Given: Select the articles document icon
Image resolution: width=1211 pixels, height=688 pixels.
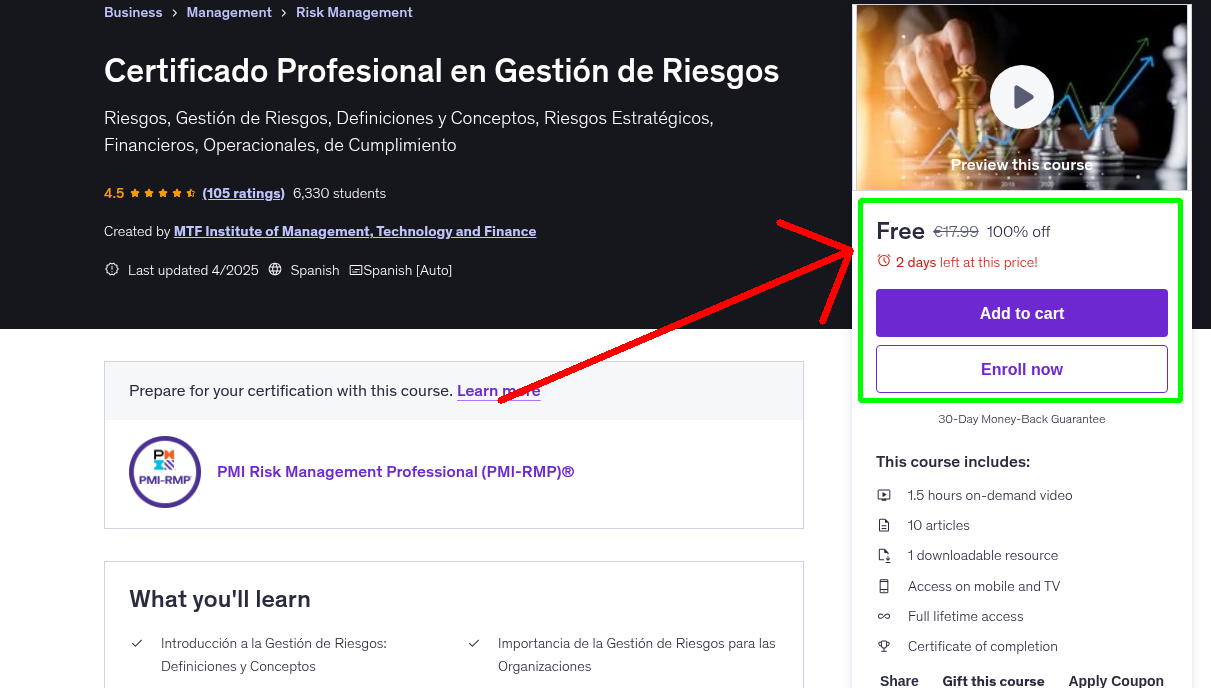Looking at the screenshot, I should point(884,525).
